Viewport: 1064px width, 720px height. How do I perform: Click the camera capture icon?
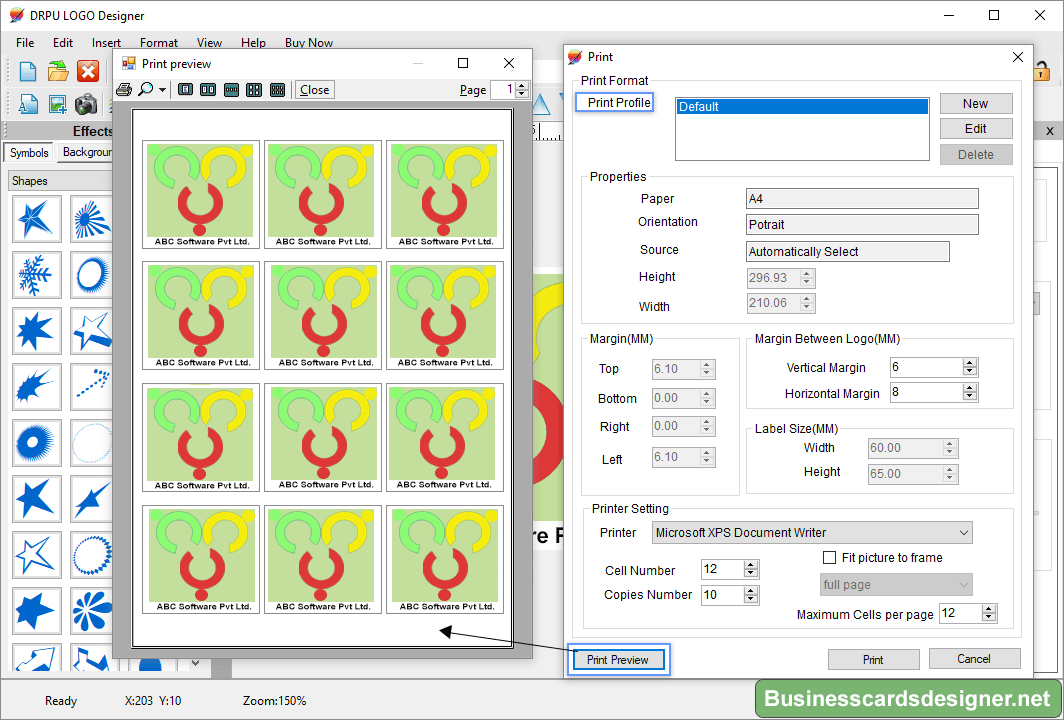pyautogui.click(x=86, y=104)
